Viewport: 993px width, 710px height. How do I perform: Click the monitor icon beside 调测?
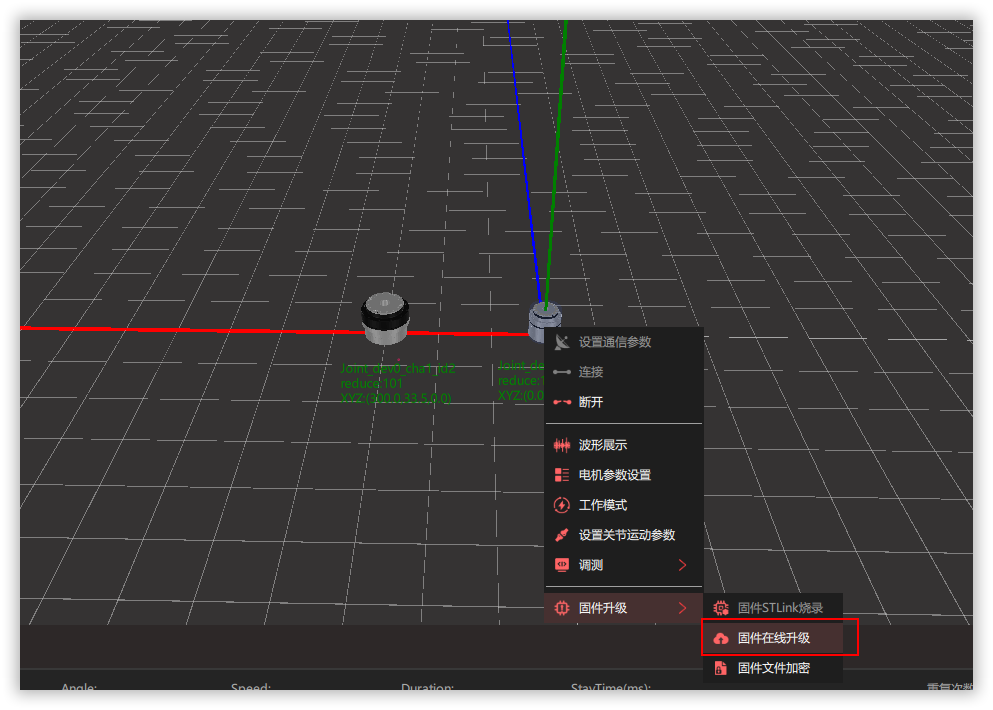561,565
